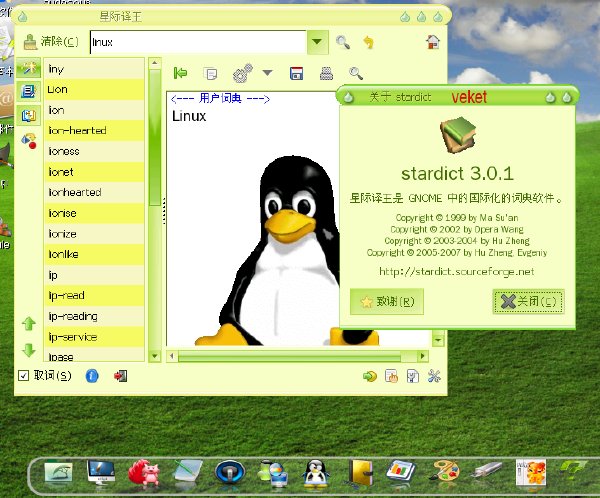
Task: Click the yellow undo arrow icon
Action: (368, 42)
